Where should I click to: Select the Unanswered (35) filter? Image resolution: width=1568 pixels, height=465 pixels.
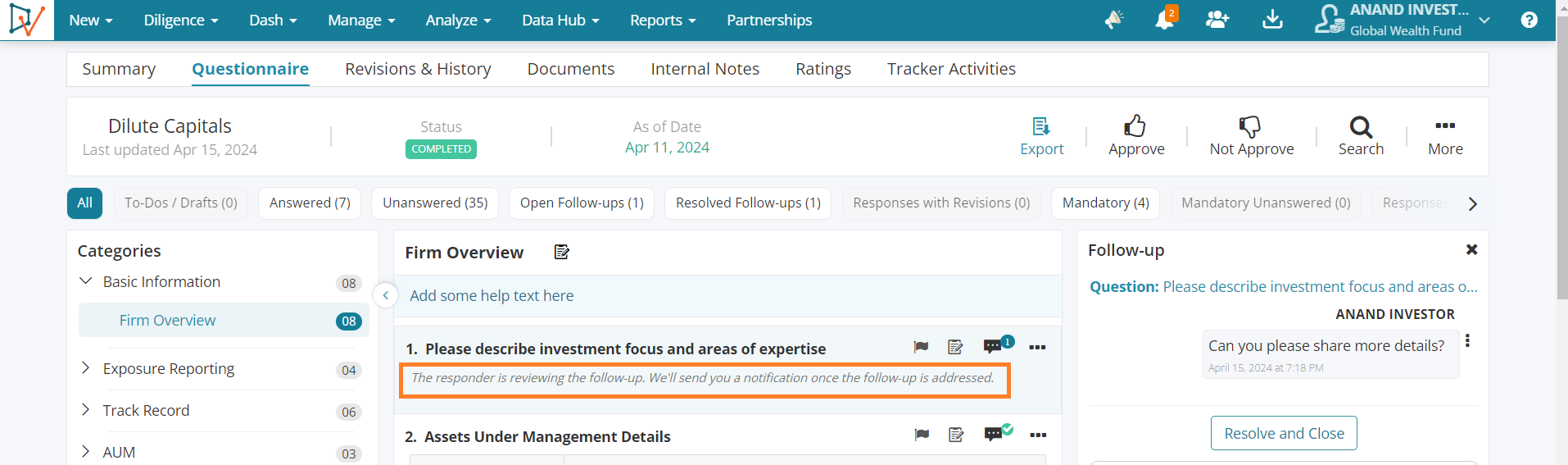(x=435, y=203)
